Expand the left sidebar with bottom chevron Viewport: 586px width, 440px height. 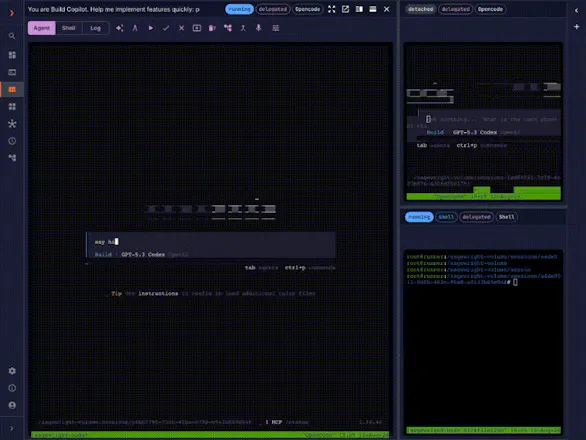coord(12,428)
